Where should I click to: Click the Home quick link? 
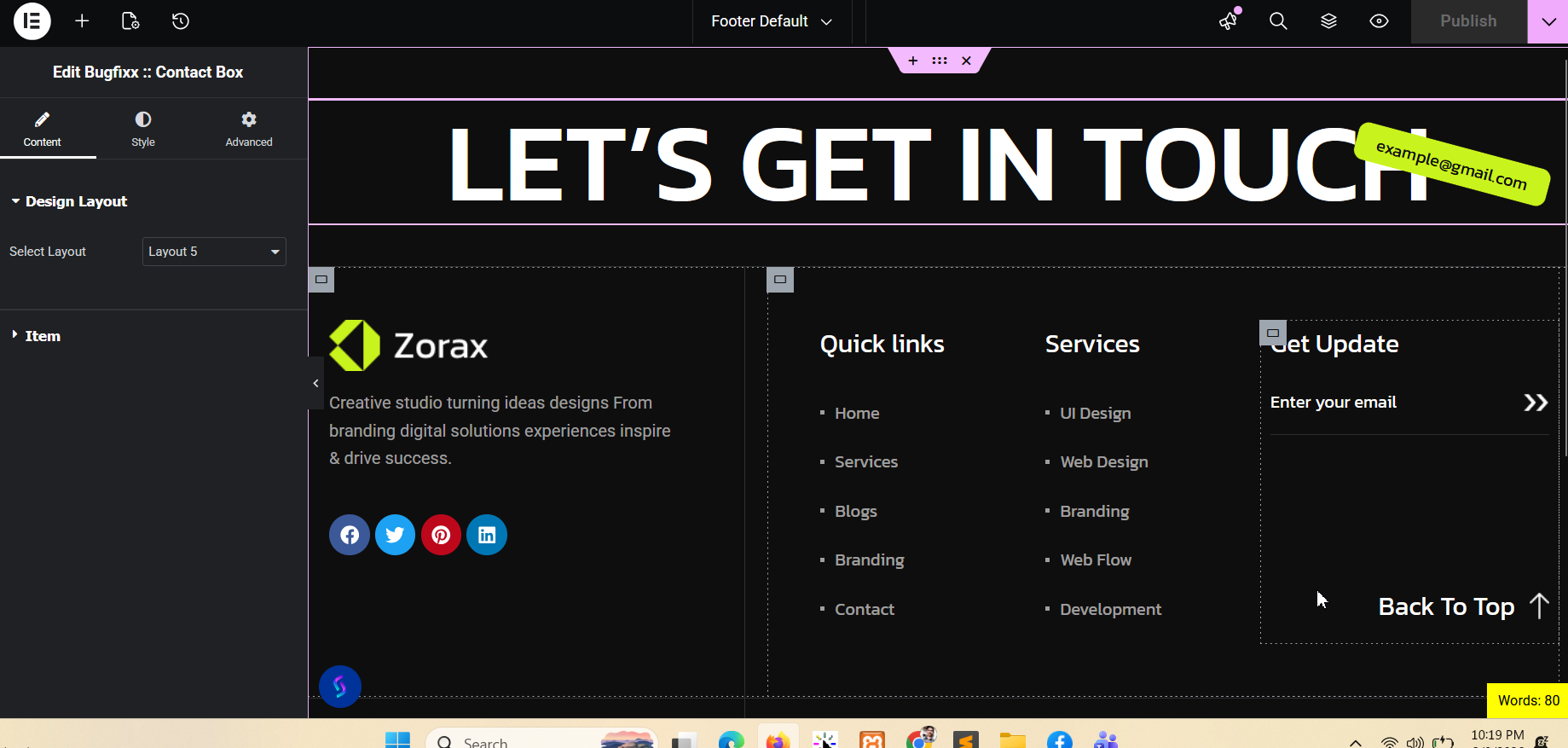point(857,413)
